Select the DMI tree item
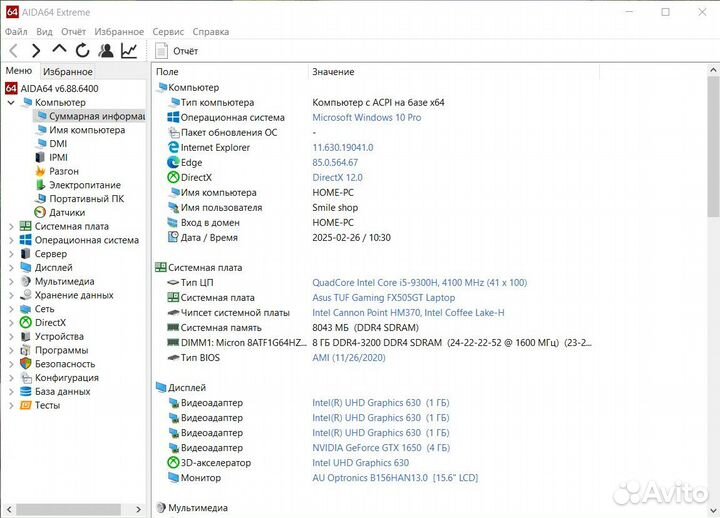This screenshot has height=518, width=720. pos(52,144)
